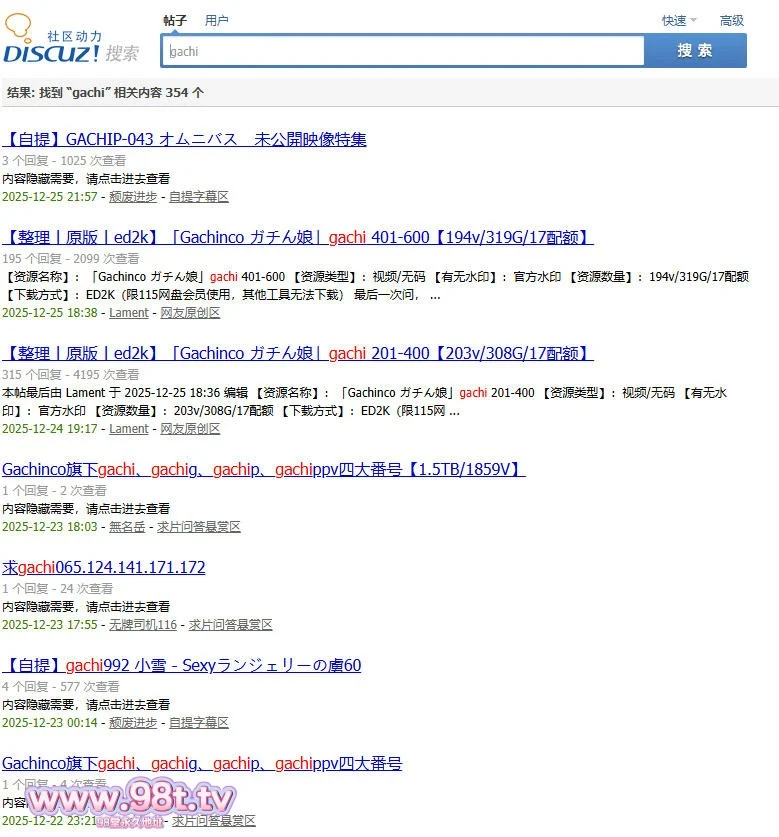The width and height of the screenshot is (779, 837).
Task: Open author 無名岳's profile link
Action: pos(127,527)
